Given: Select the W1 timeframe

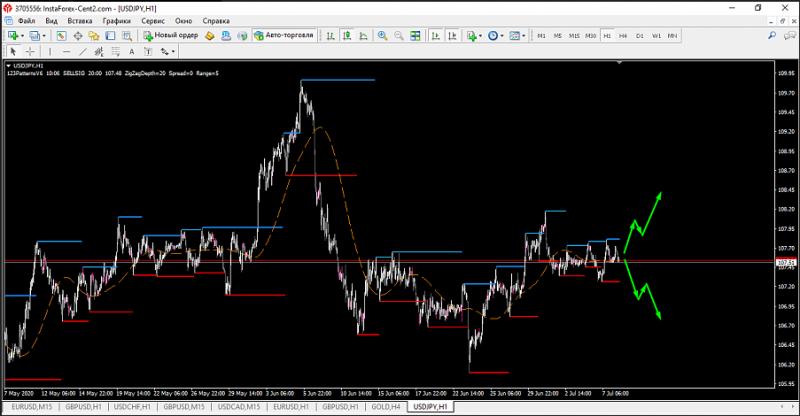Looking at the screenshot, I should pyautogui.click(x=656, y=36).
